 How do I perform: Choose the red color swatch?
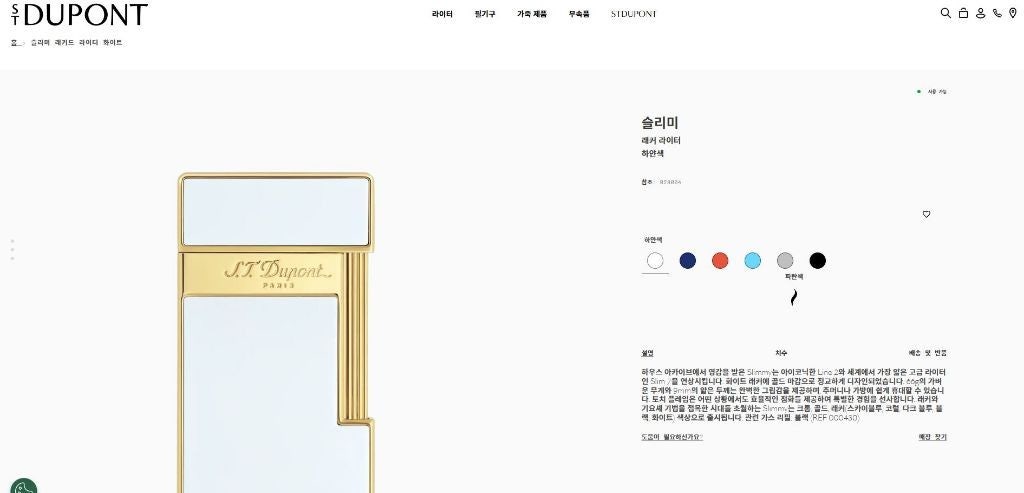point(720,261)
